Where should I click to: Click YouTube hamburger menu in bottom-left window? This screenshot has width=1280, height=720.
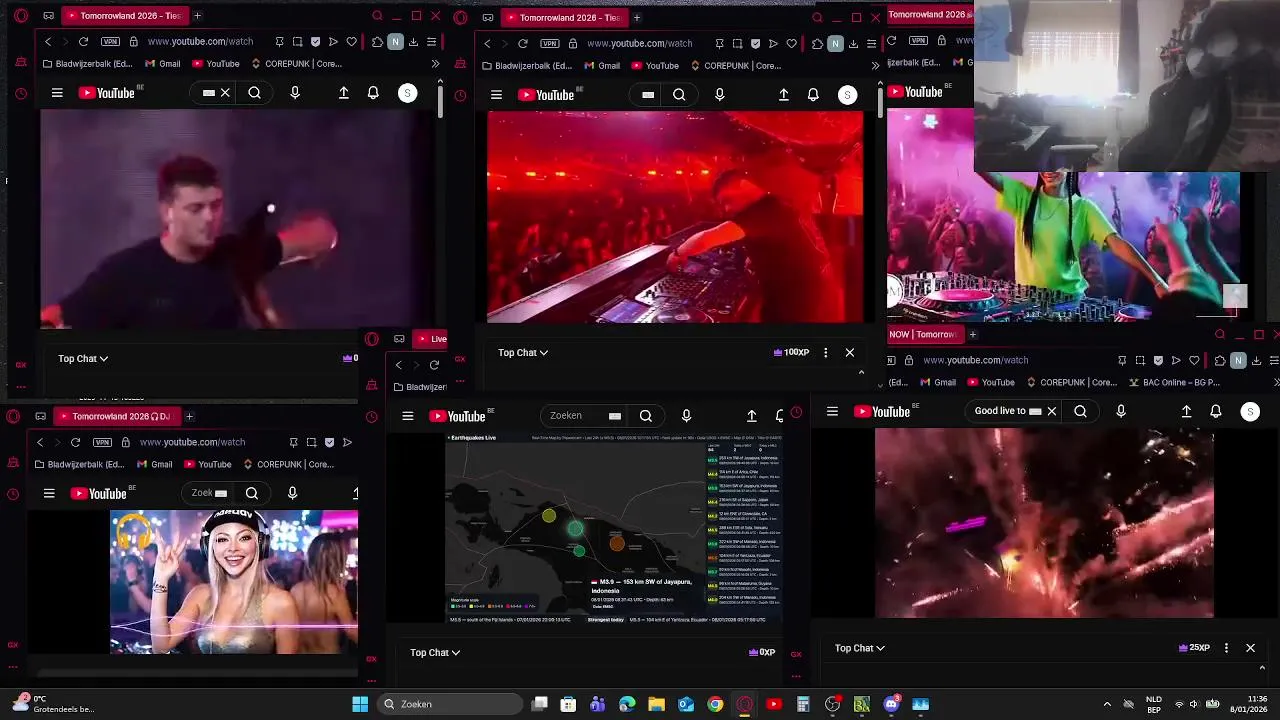[49, 493]
